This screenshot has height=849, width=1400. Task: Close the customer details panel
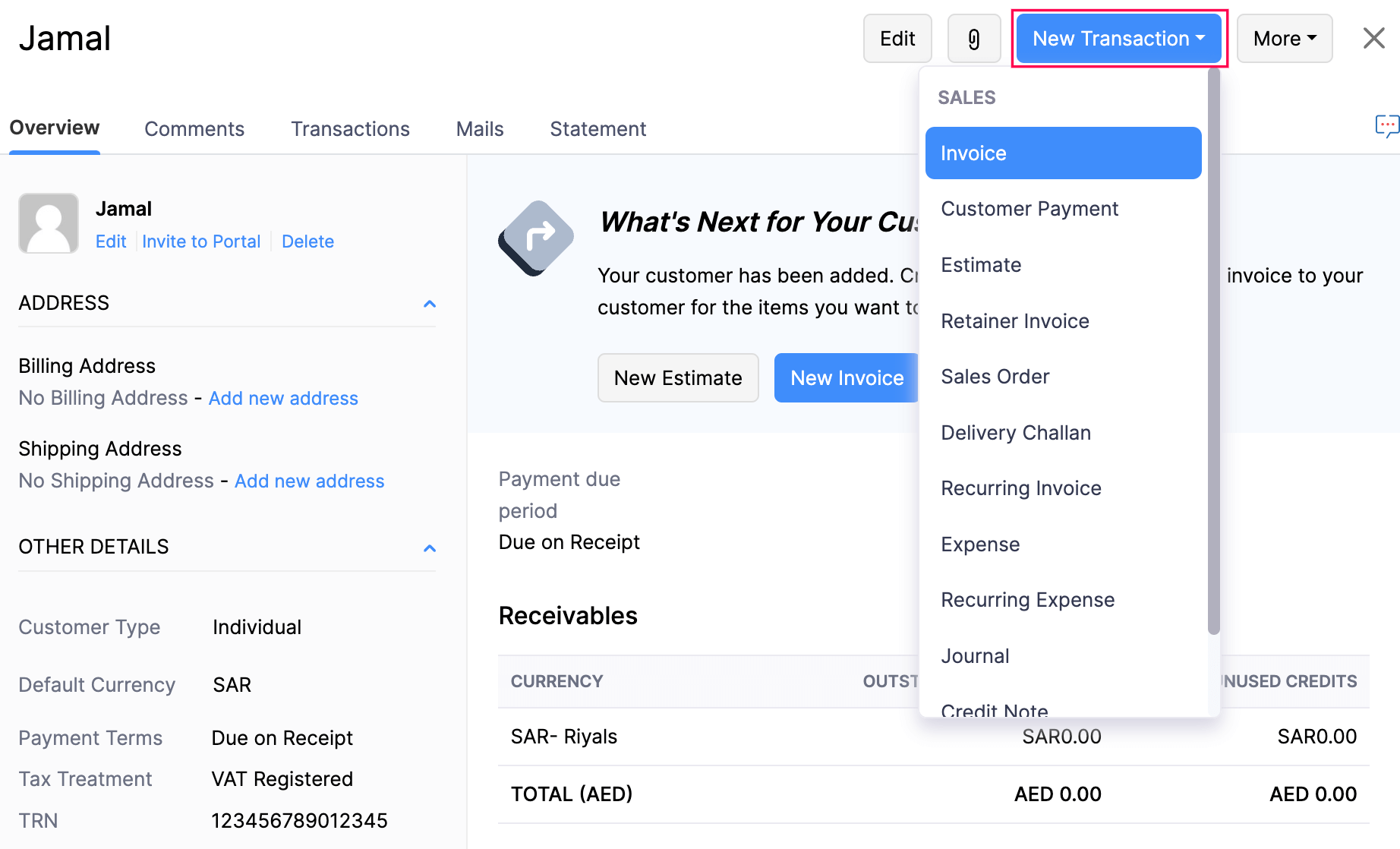click(x=1373, y=38)
